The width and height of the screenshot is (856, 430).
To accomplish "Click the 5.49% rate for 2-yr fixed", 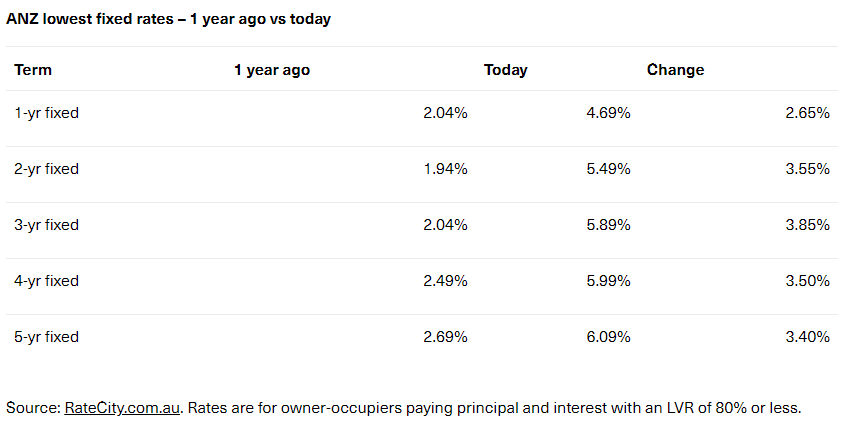I will [x=608, y=169].
